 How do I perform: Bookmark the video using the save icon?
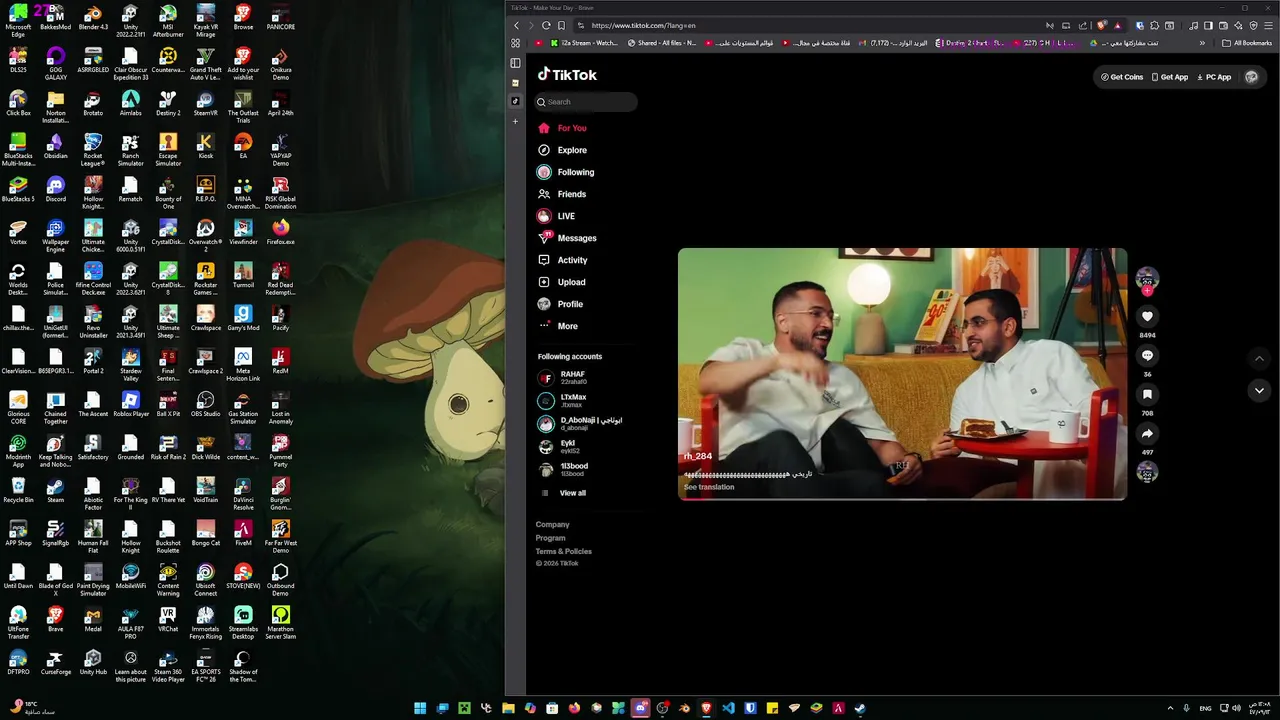[1147, 394]
